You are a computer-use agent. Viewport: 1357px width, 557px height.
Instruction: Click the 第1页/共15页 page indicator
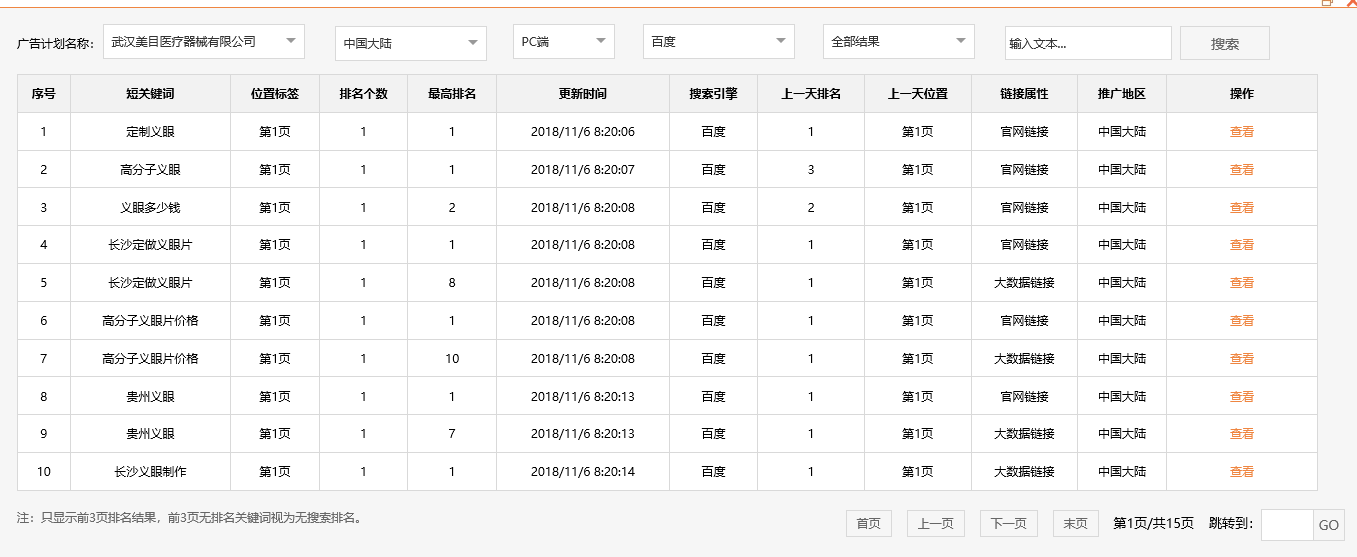[x=1153, y=524]
